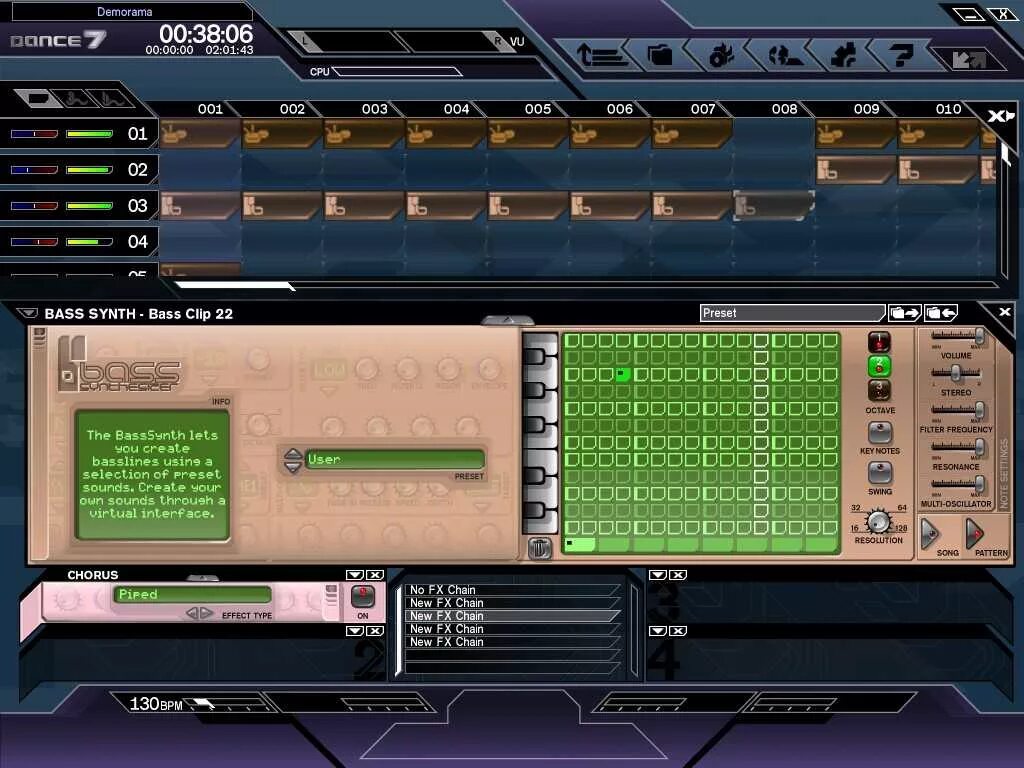The image size is (1024, 768).
Task: Adjust the Multi-Oscillator slider
Action: pyautogui.click(x=956, y=485)
